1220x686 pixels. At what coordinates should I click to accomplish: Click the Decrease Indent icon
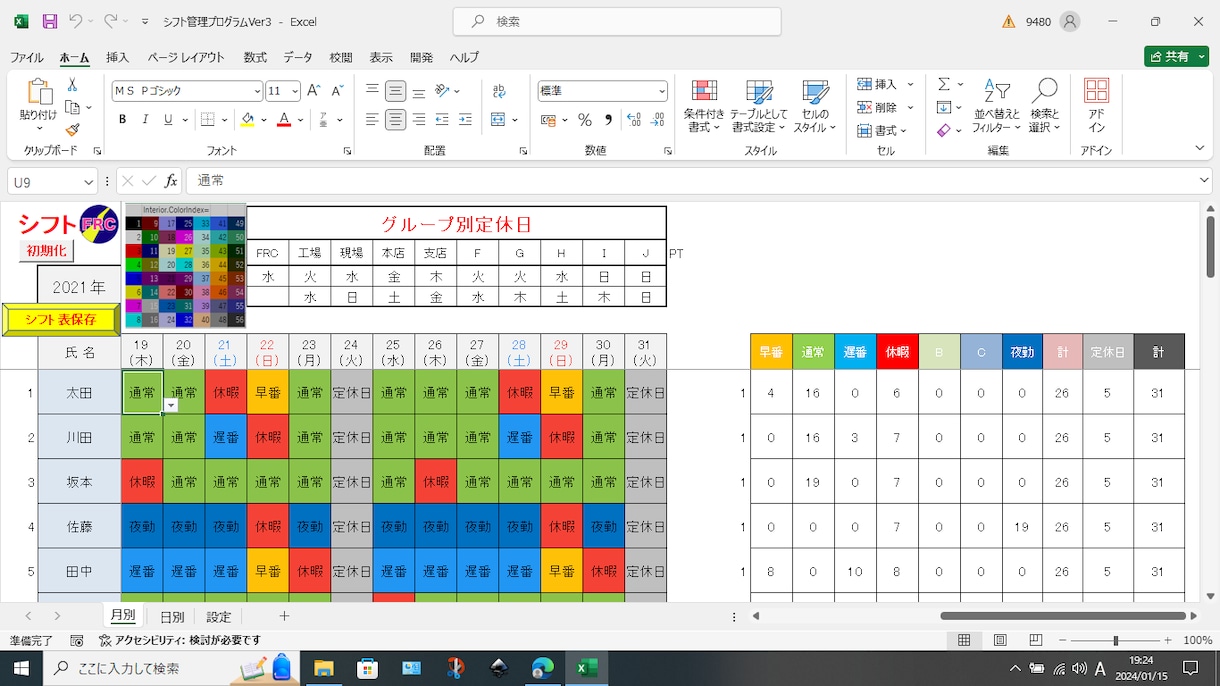coord(442,119)
